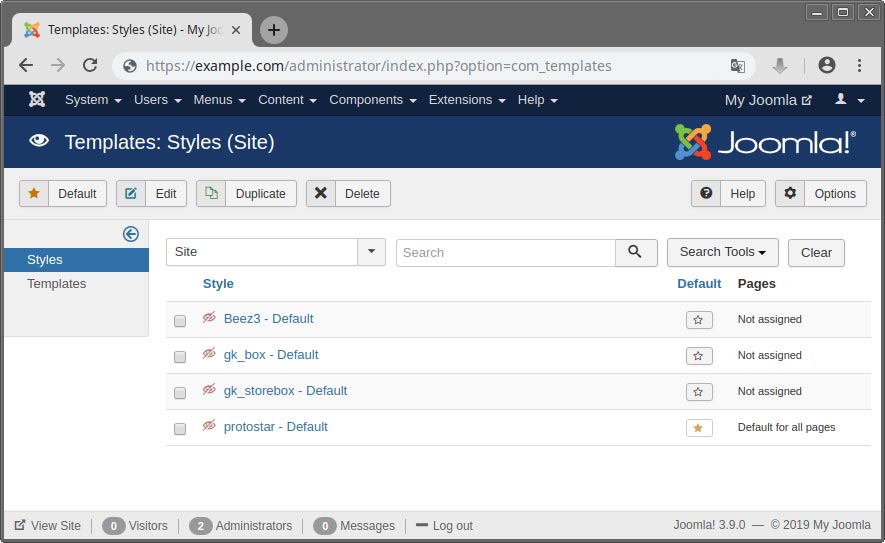Open the gk_storebox - Default style link
This screenshot has width=885, height=543.
(x=286, y=391)
